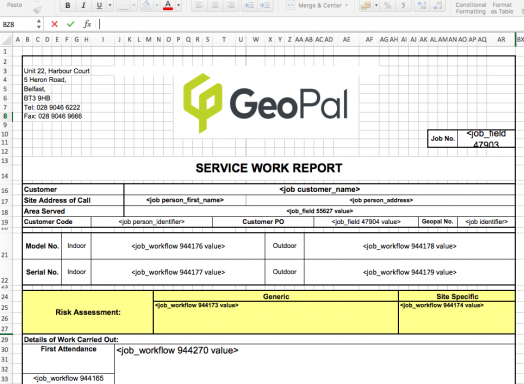Align text left
Viewport: 524px width, 384px height.
coord(200,5)
